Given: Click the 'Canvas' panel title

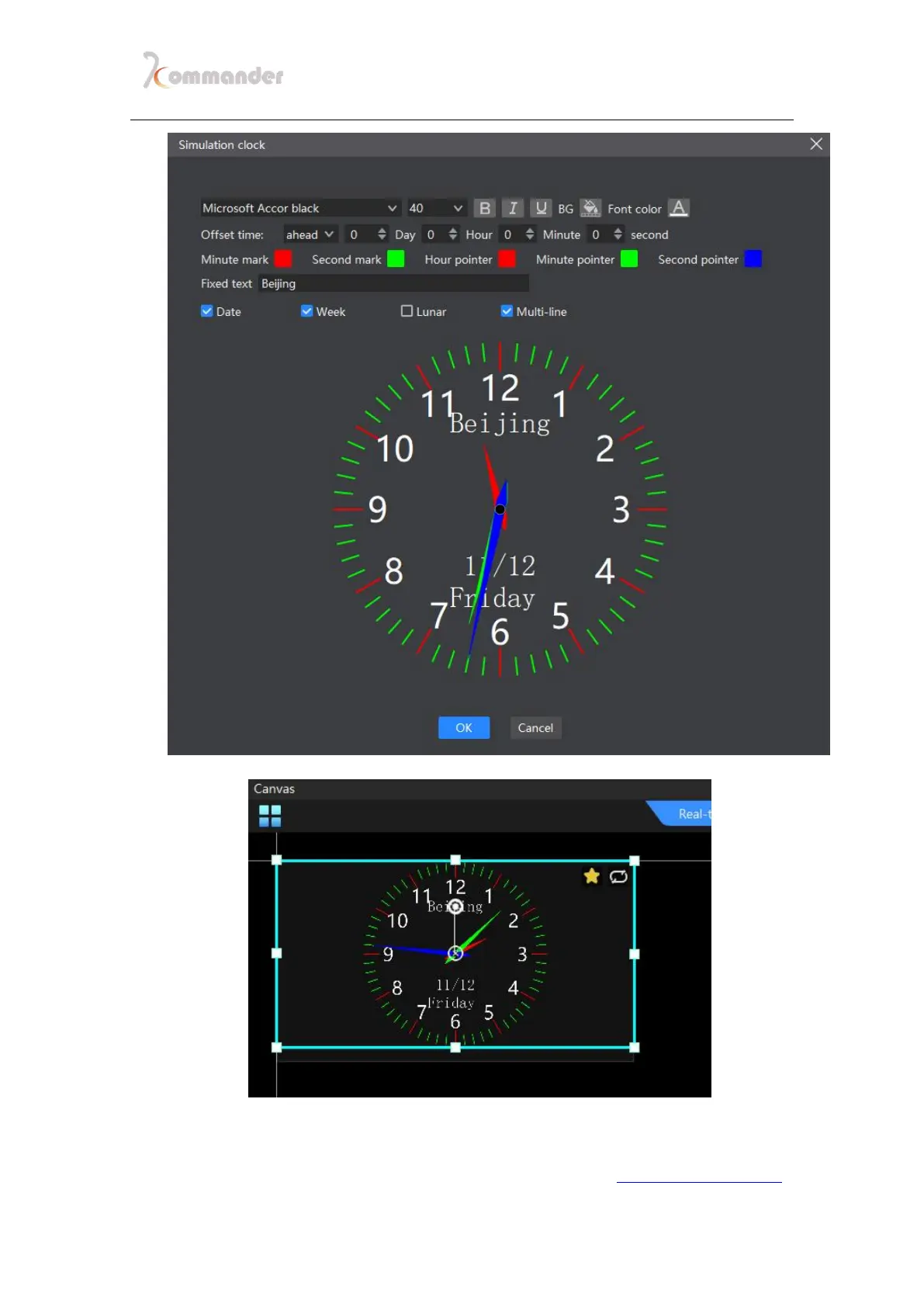Looking at the screenshot, I should pos(274,789).
